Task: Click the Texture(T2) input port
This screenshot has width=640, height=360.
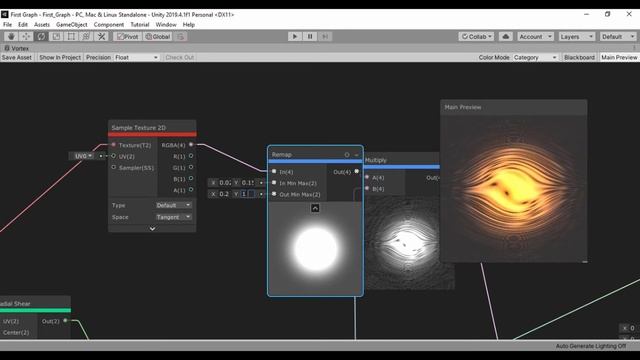Action: point(113,144)
